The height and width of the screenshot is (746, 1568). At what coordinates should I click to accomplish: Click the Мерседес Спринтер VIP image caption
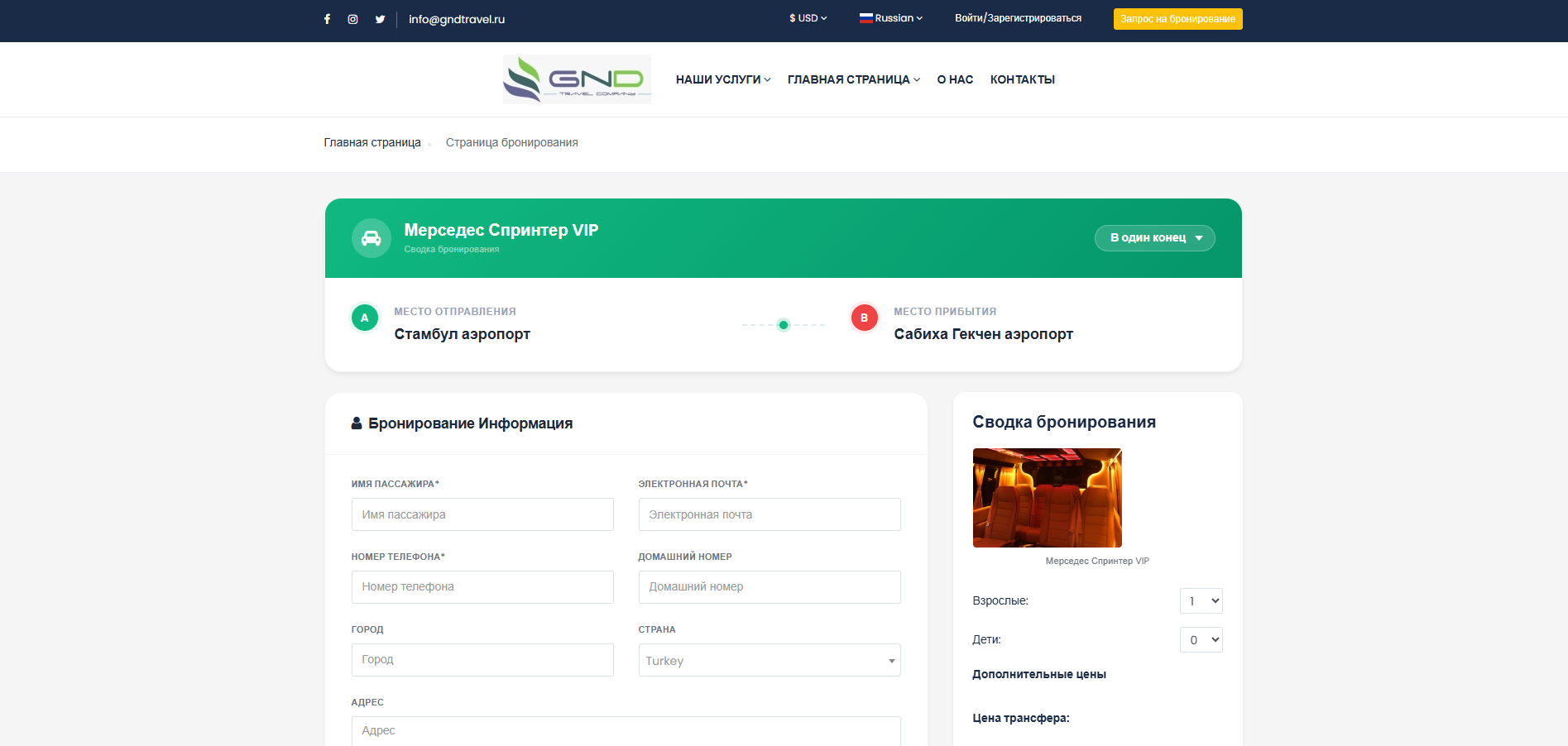pyautogui.click(x=1097, y=561)
